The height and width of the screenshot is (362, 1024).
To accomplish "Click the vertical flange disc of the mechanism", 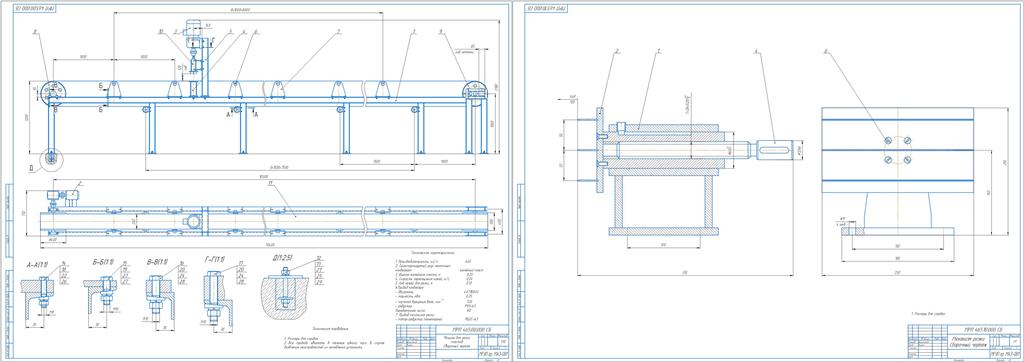I will pos(599,150).
